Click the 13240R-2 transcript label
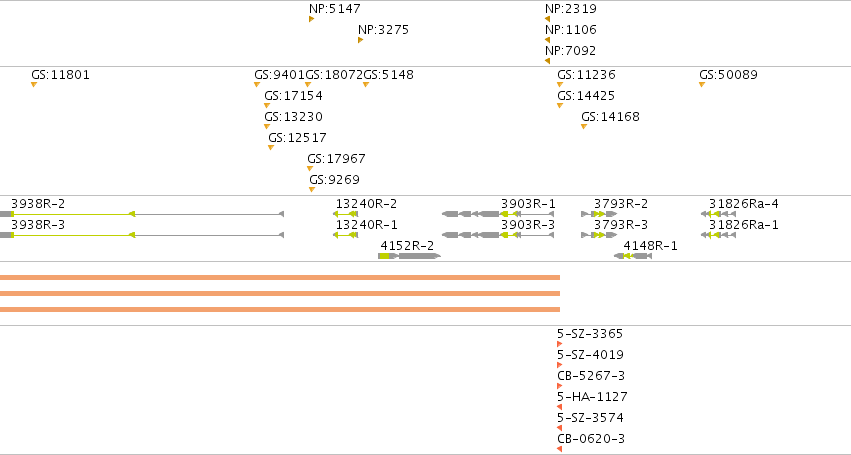 point(366,204)
